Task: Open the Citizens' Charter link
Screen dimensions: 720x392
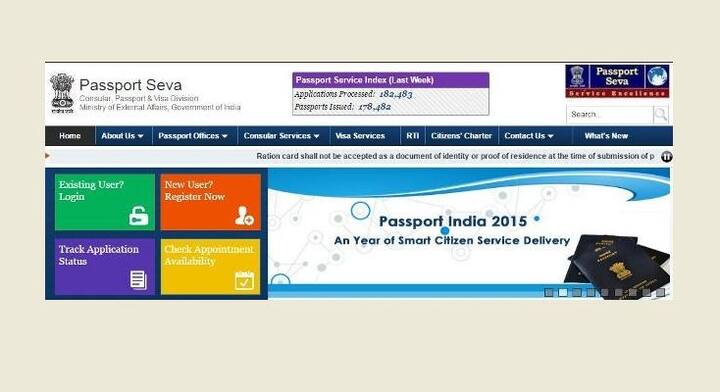Action: (x=461, y=136)
